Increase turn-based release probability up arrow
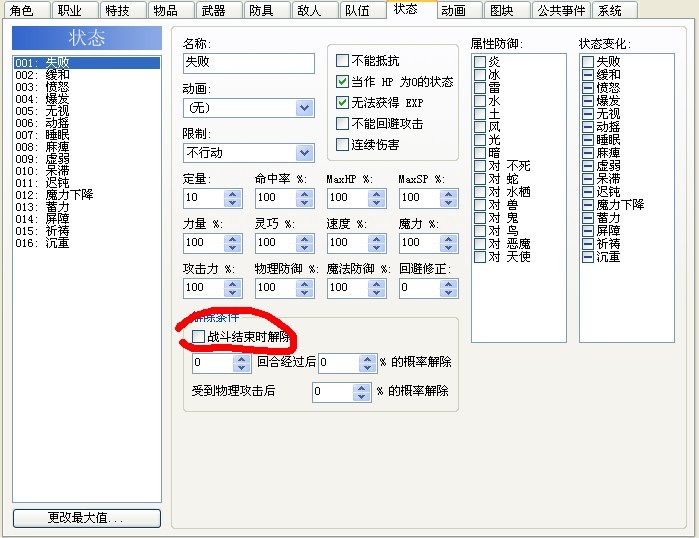699x538 pixels. point(368,359)
